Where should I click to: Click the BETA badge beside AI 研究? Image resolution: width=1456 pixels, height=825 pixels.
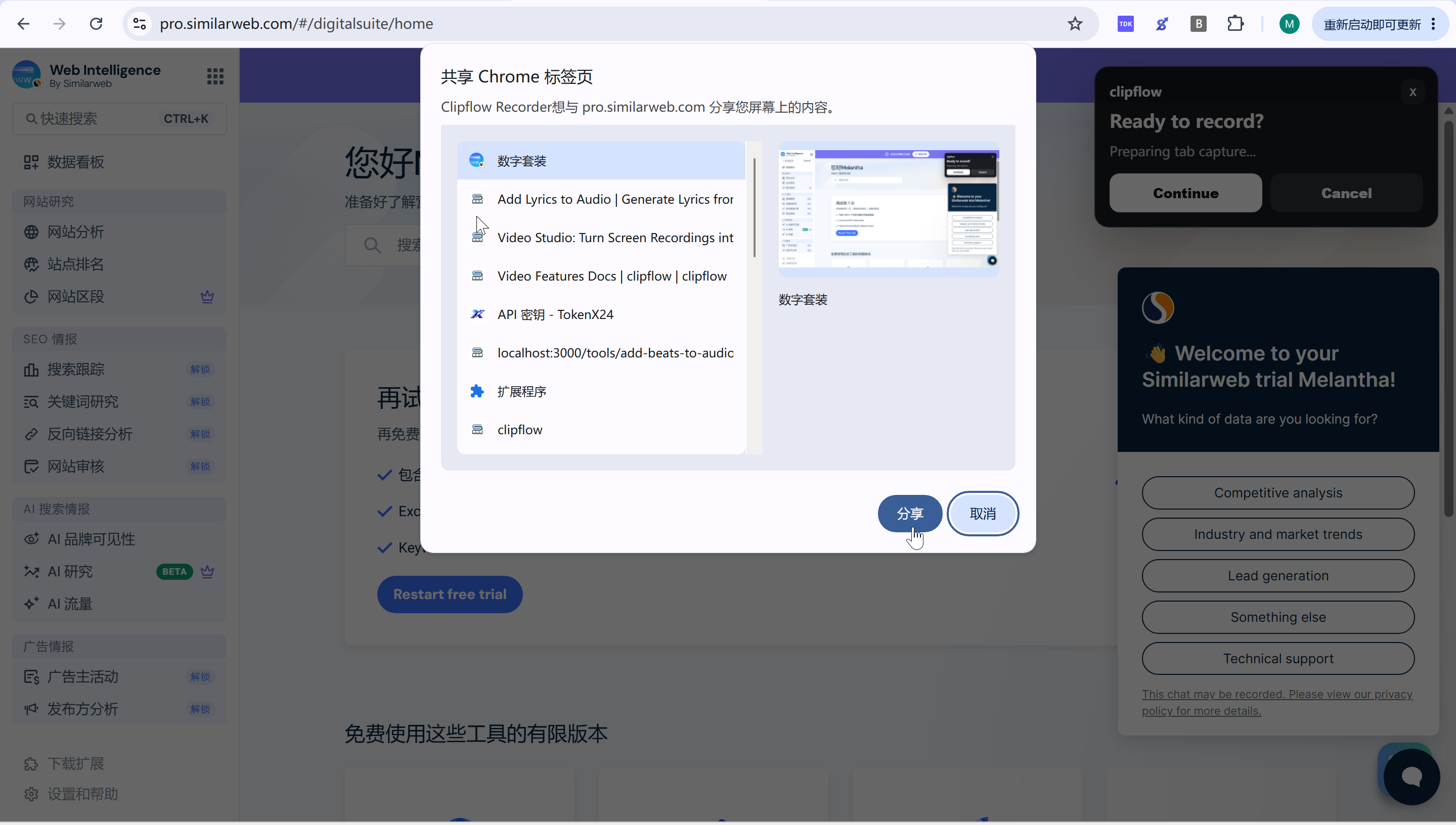pos(174,572)
